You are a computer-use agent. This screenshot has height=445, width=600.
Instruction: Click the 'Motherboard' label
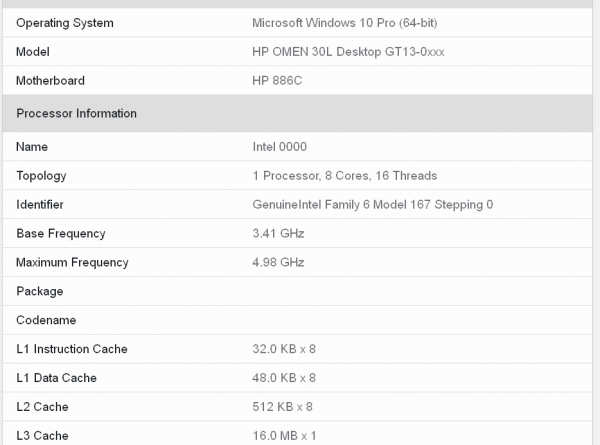[50, 81]
